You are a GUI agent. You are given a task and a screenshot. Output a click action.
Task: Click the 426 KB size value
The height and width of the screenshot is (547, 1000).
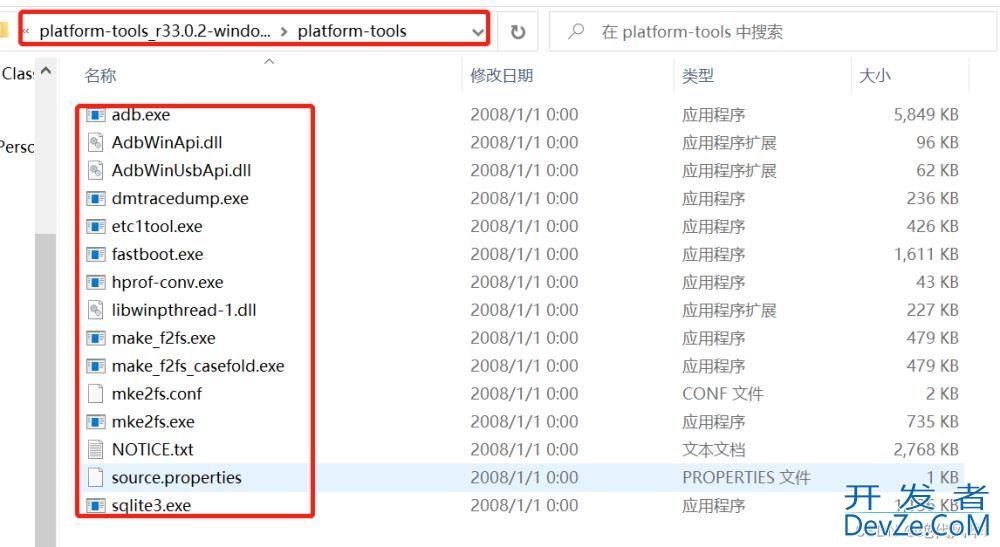[932, 226]
